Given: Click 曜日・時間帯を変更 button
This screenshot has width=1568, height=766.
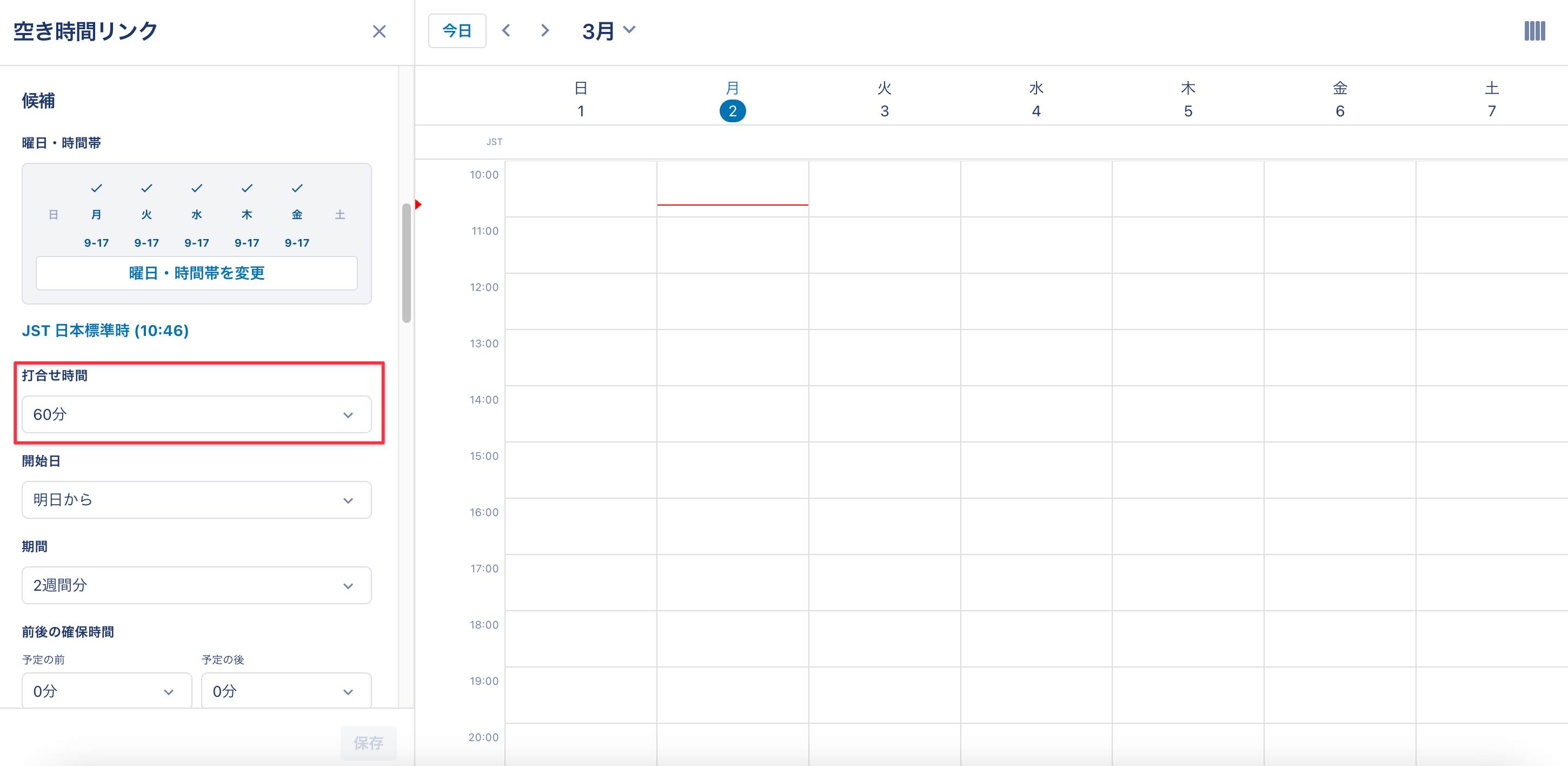Looking at the screenshot, I should click(196, 273).
